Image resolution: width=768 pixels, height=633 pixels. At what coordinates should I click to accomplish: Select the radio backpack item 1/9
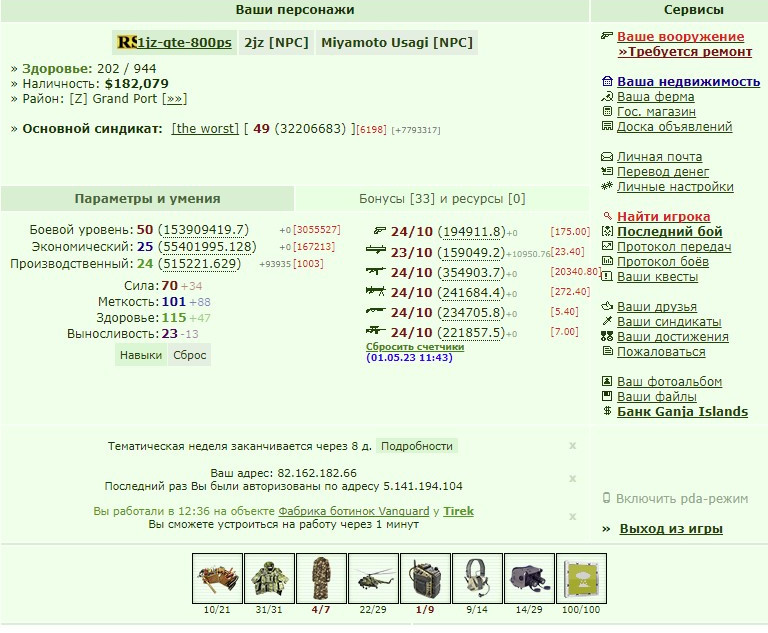pos(425,578)
